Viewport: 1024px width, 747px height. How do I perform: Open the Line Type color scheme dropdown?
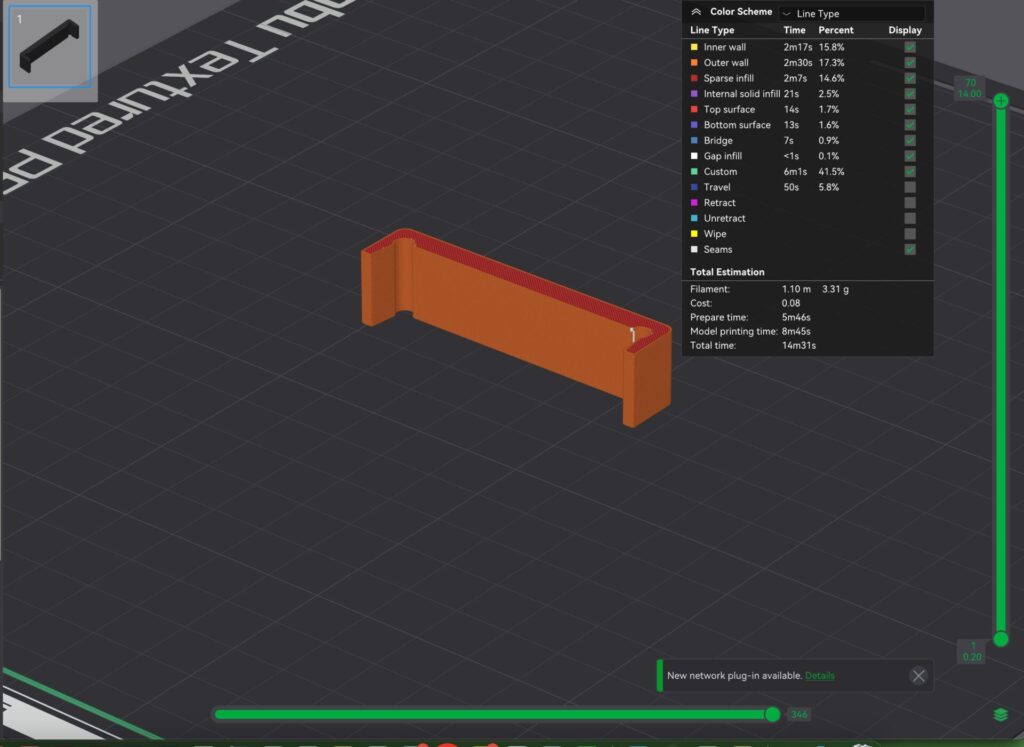(x=850, y=14)
